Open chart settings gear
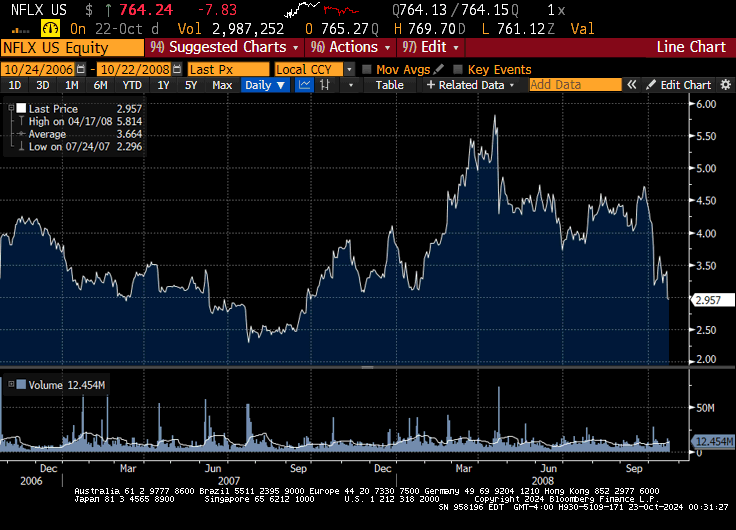This screenshot has height=530, width=736. [725, 85]
